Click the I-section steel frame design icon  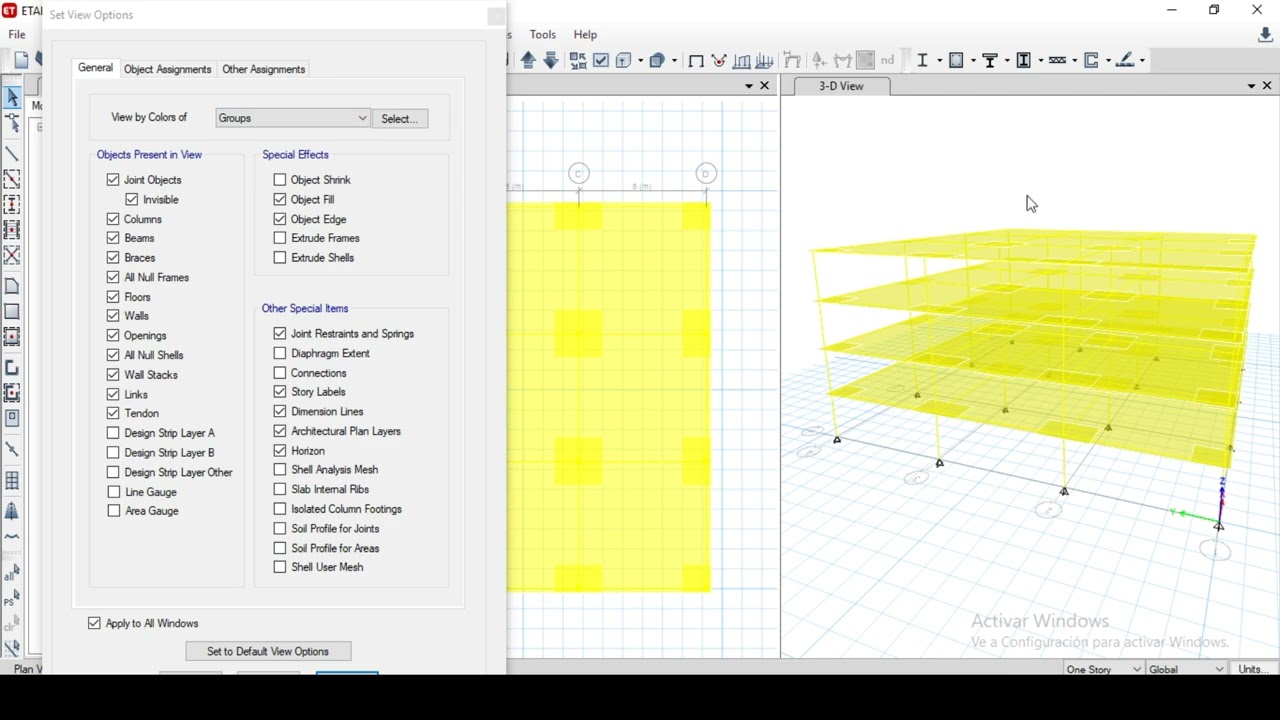tap(922, 60)
